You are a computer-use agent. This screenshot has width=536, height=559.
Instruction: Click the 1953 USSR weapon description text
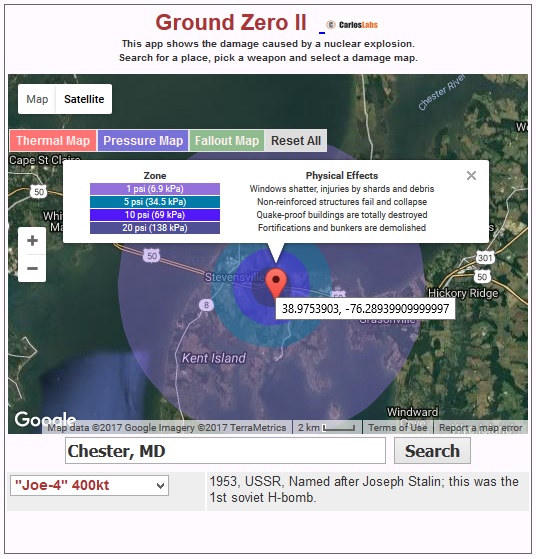[364, 489]
